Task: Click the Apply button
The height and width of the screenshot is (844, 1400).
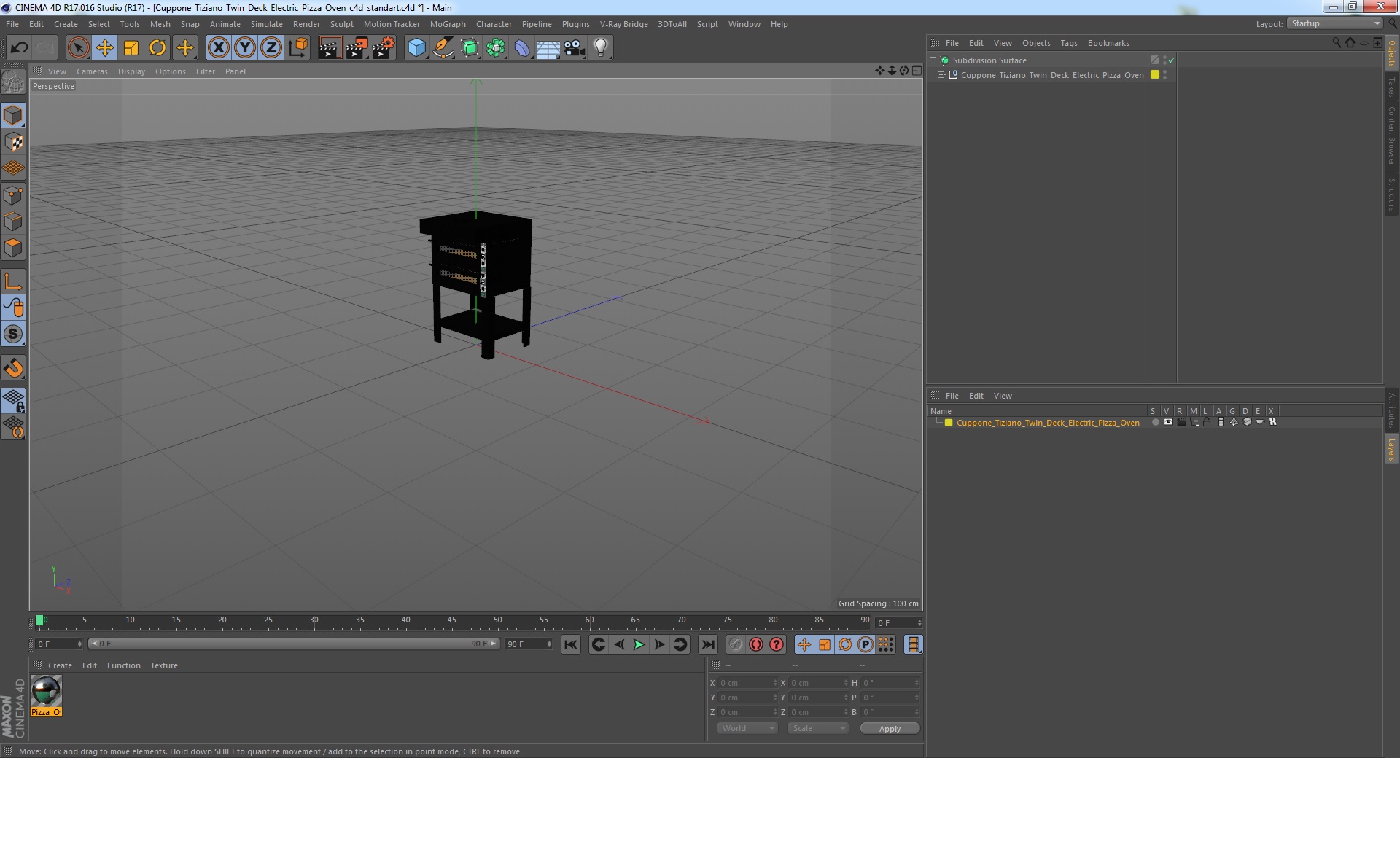Action: pyautogui.click(x=890, y=729)
